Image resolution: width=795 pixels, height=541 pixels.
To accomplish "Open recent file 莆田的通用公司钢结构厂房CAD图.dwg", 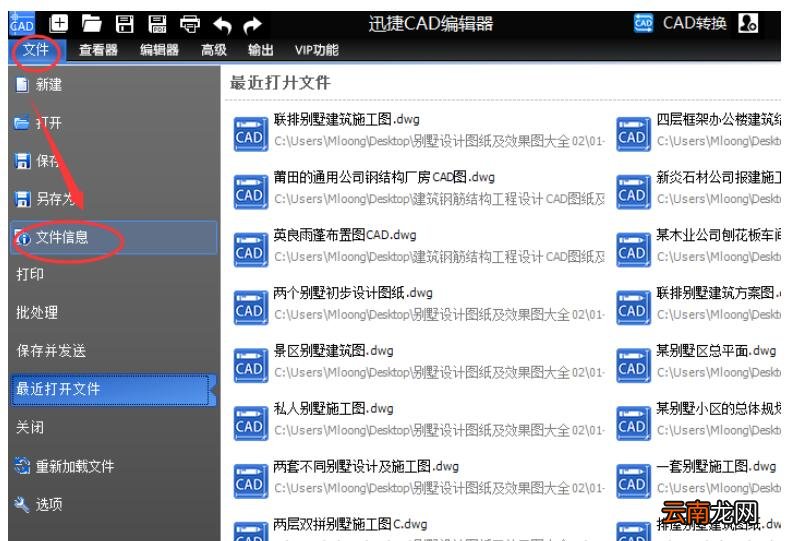I will coord(384,177).
